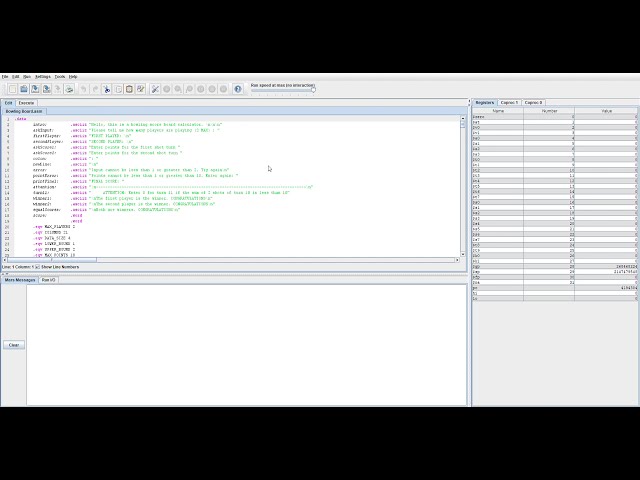
Task: Click the run speed slider
Action: point(282,90)
